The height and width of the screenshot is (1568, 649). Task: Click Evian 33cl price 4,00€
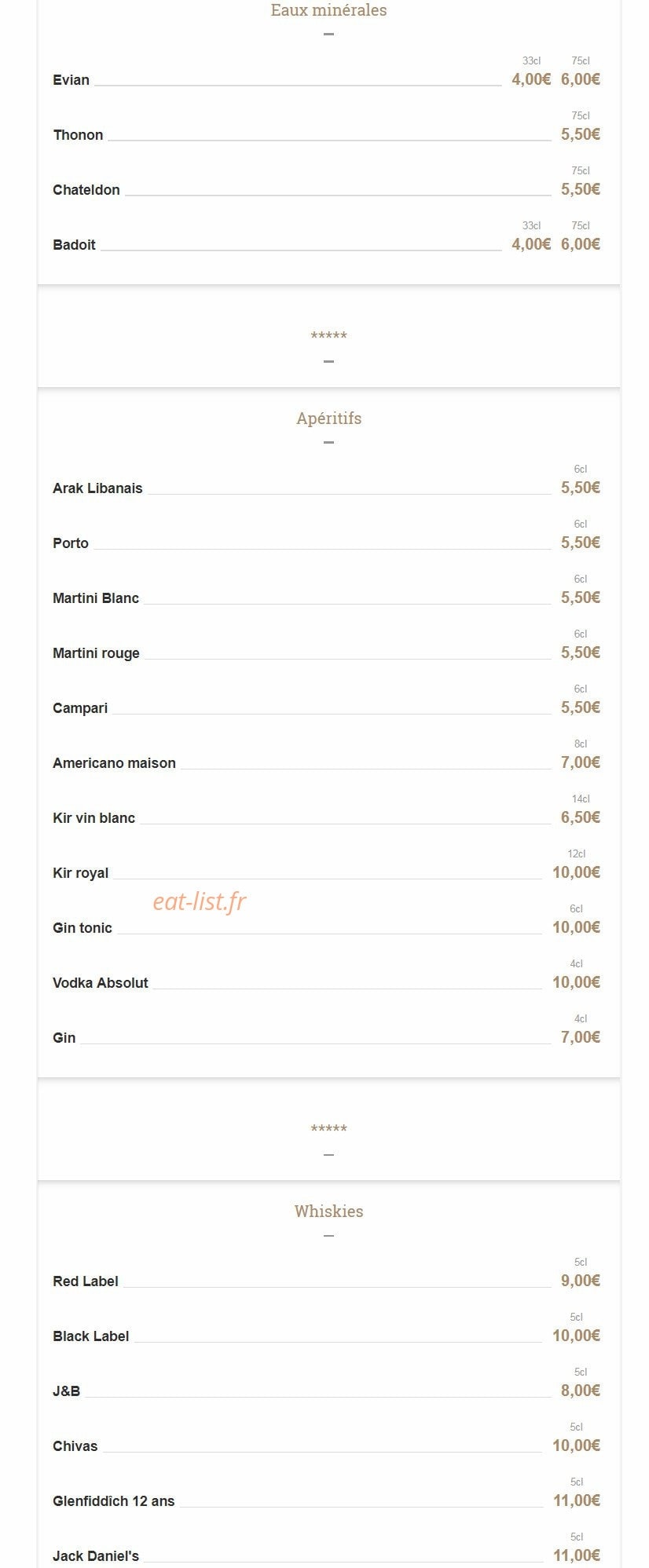click(531, 79)
